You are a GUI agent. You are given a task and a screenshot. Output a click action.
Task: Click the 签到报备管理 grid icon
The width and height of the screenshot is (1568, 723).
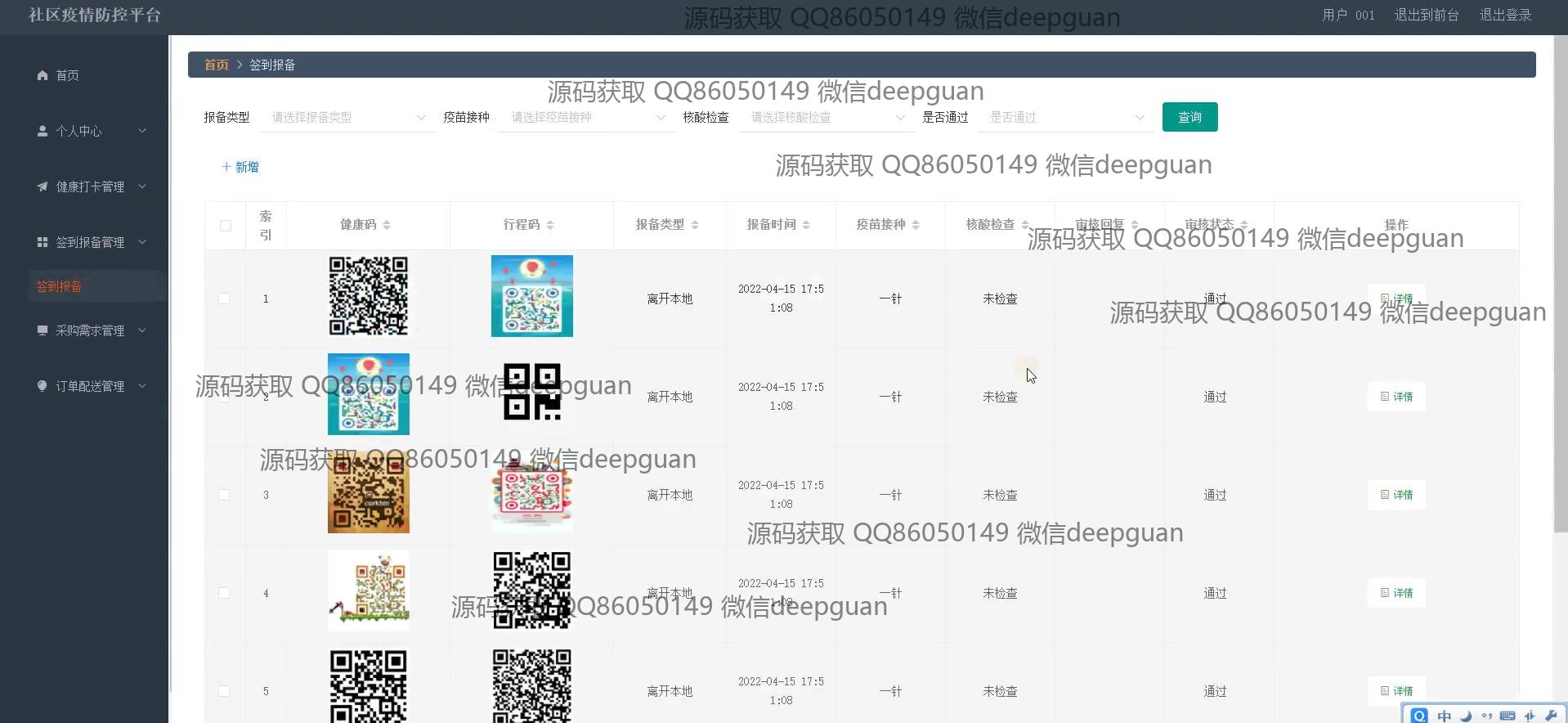click(43, 242)
